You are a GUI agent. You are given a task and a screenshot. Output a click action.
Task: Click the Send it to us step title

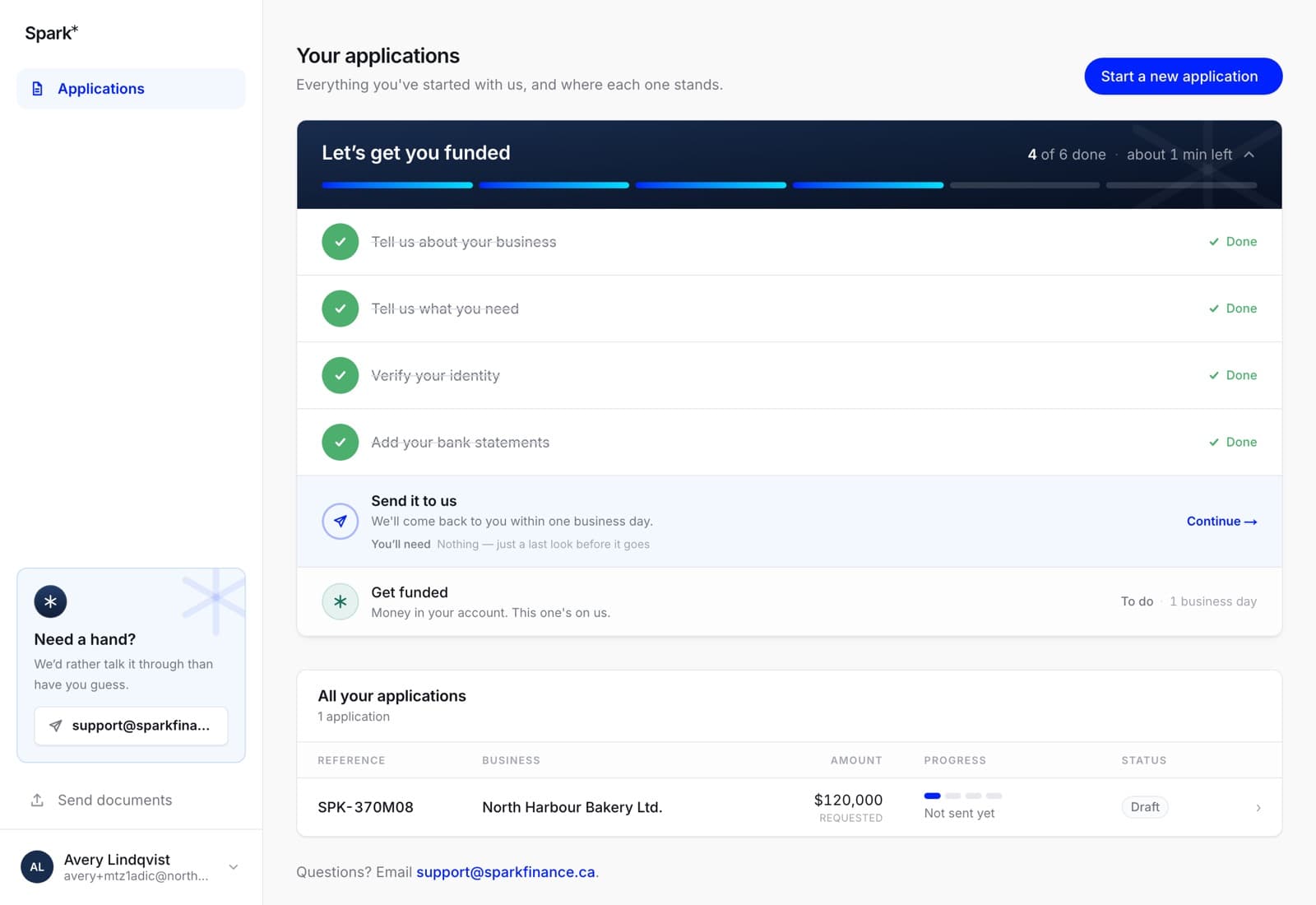[414, 501]
